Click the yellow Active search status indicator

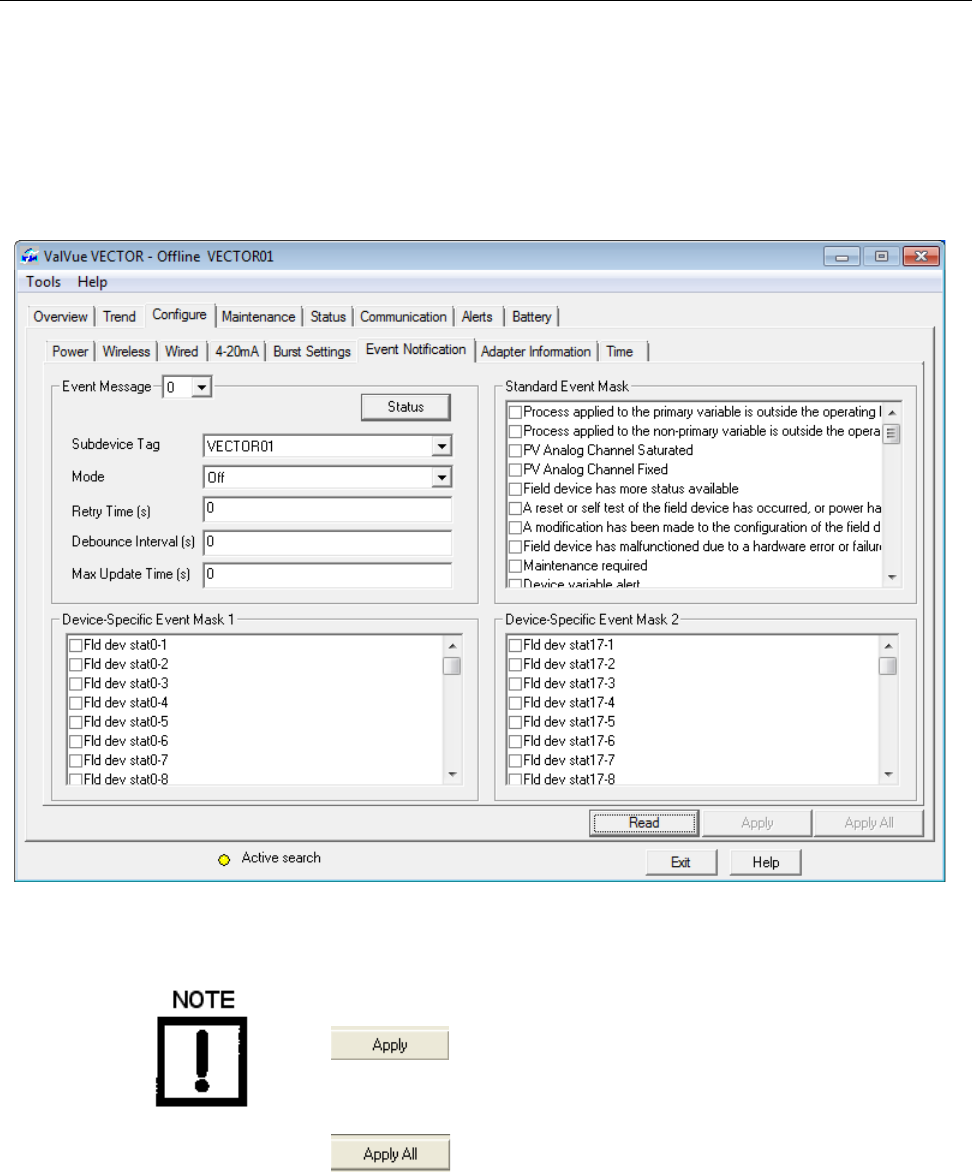(x=224, y=860)
